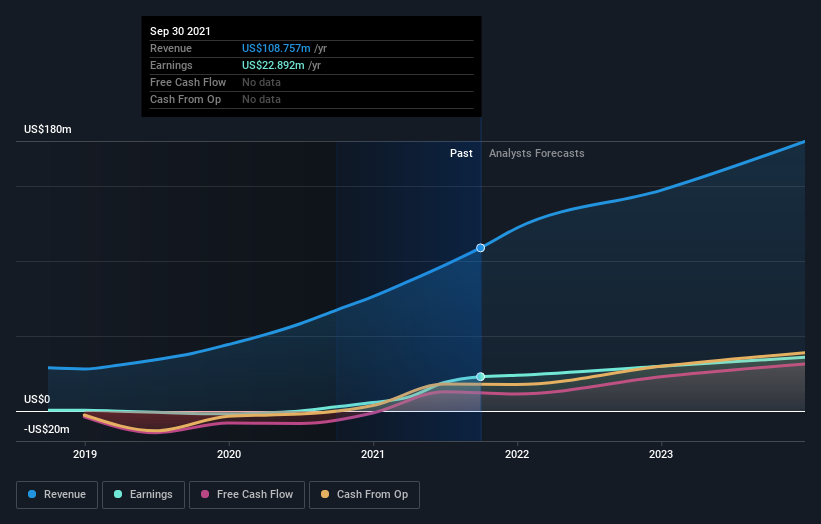
Task: Click the Analysts Forecasts label
Action: [x=537, y=153]
